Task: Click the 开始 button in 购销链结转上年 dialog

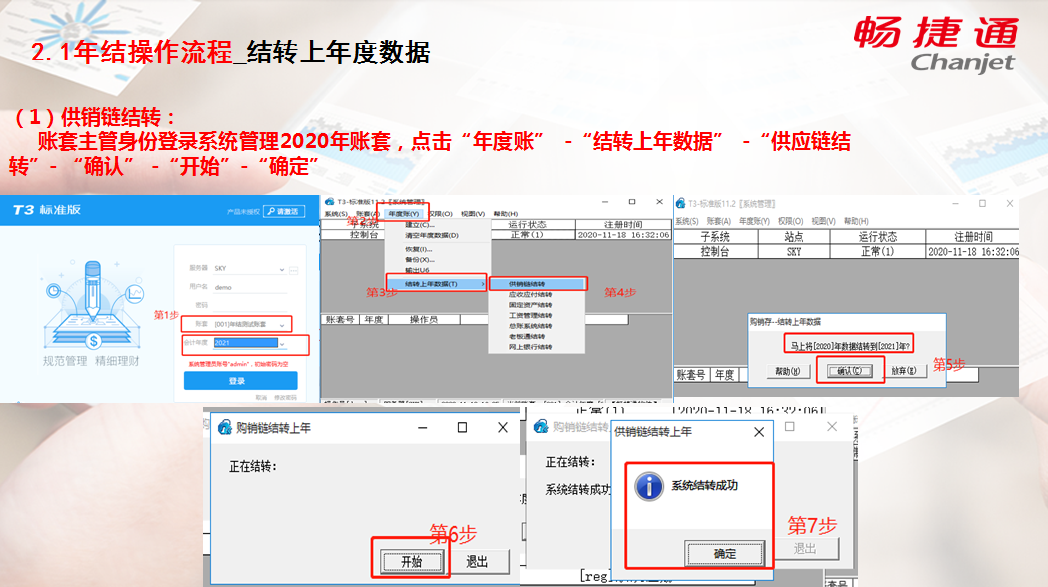Action: point(412,562)
